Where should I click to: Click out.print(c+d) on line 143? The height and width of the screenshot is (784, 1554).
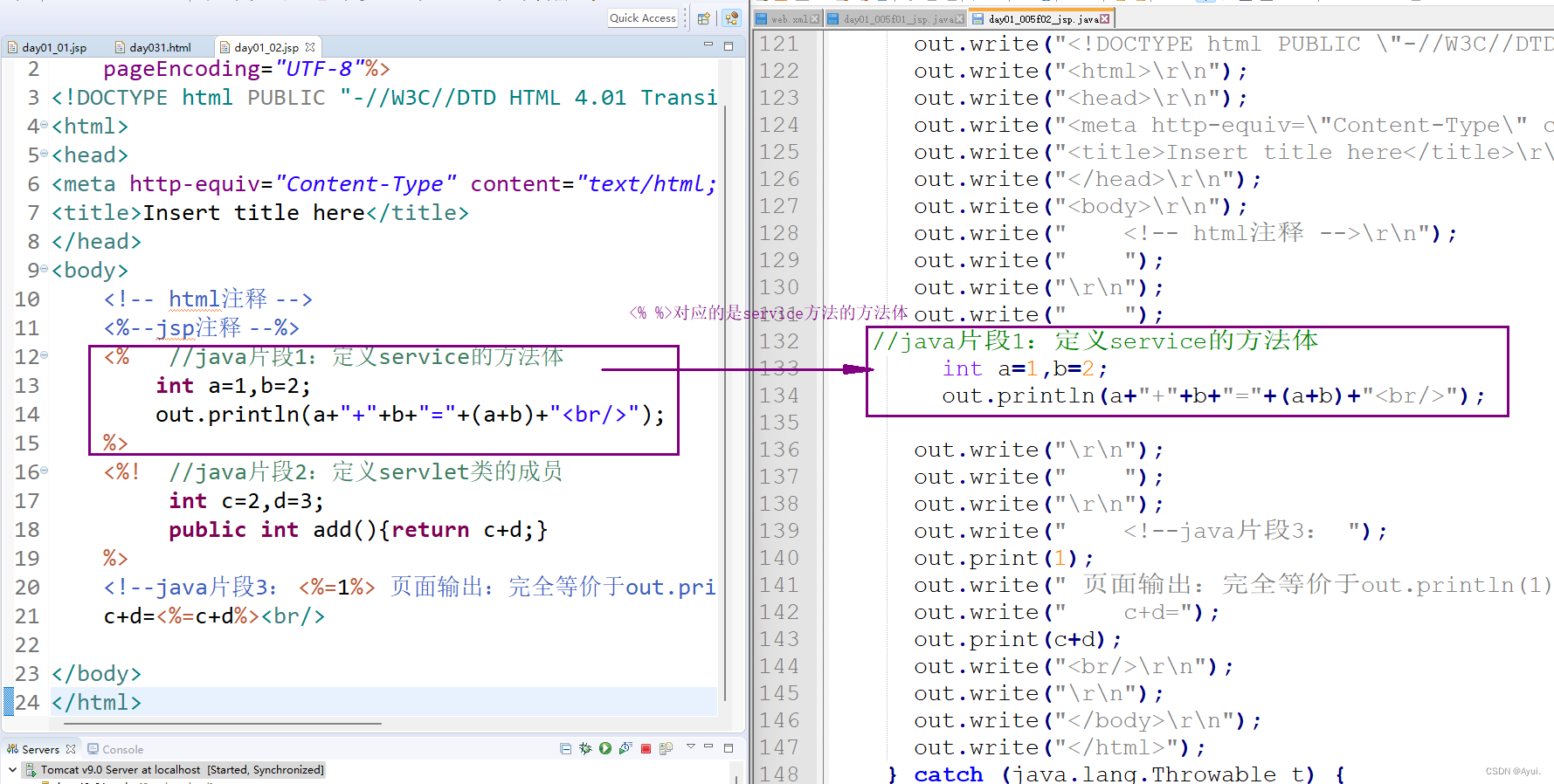tap(1018, 639)
